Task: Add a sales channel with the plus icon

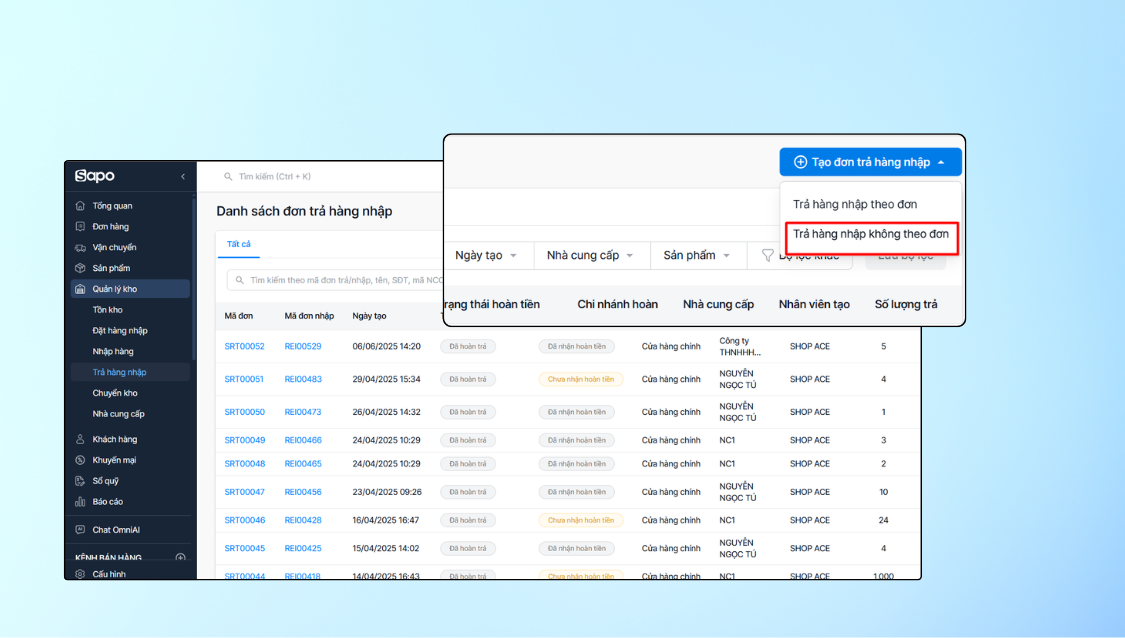Action: (x=181, y=558)
